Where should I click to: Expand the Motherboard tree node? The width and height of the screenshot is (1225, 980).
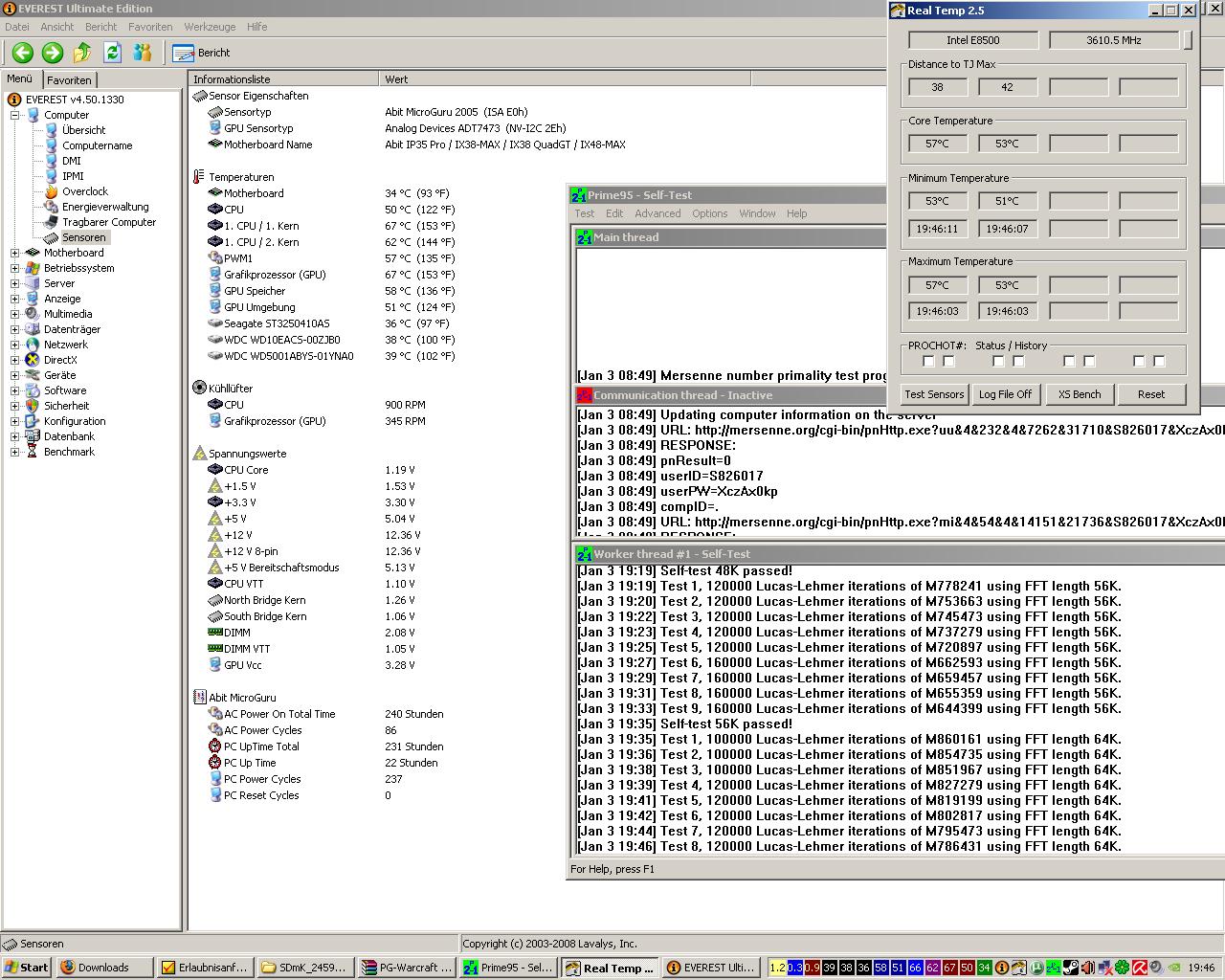tap(15, 253)
